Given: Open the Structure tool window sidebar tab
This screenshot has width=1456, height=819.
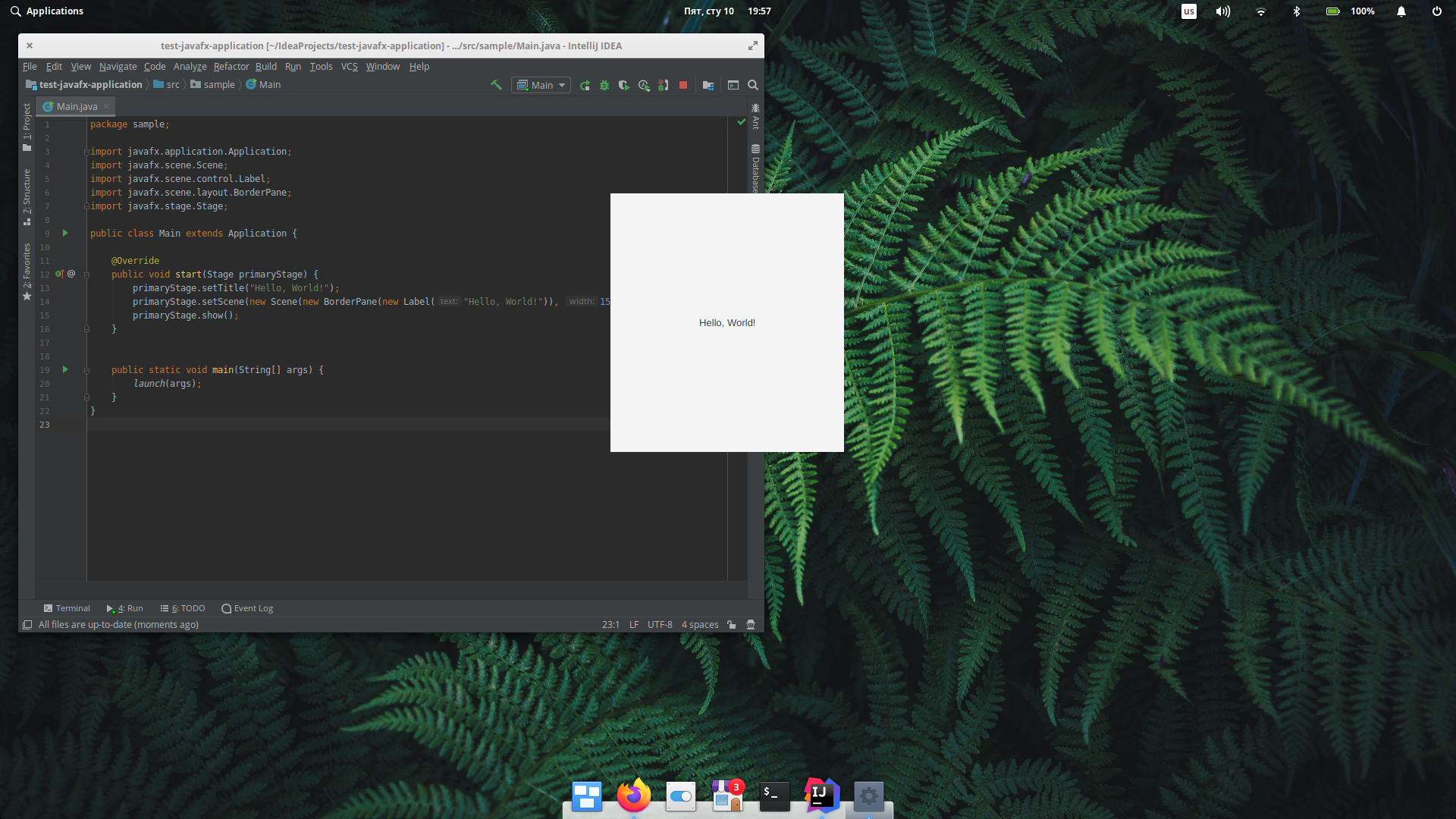Looking at the screenshot, I should [x=27, y=197].
